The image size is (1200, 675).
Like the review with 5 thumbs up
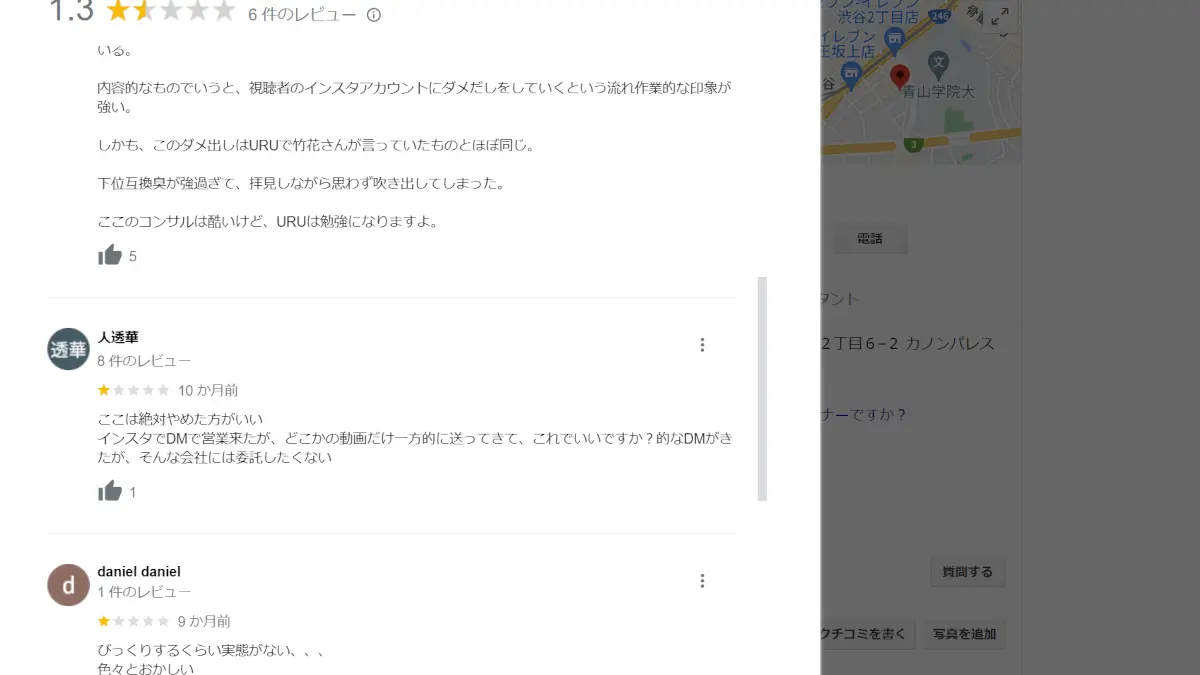110,255
